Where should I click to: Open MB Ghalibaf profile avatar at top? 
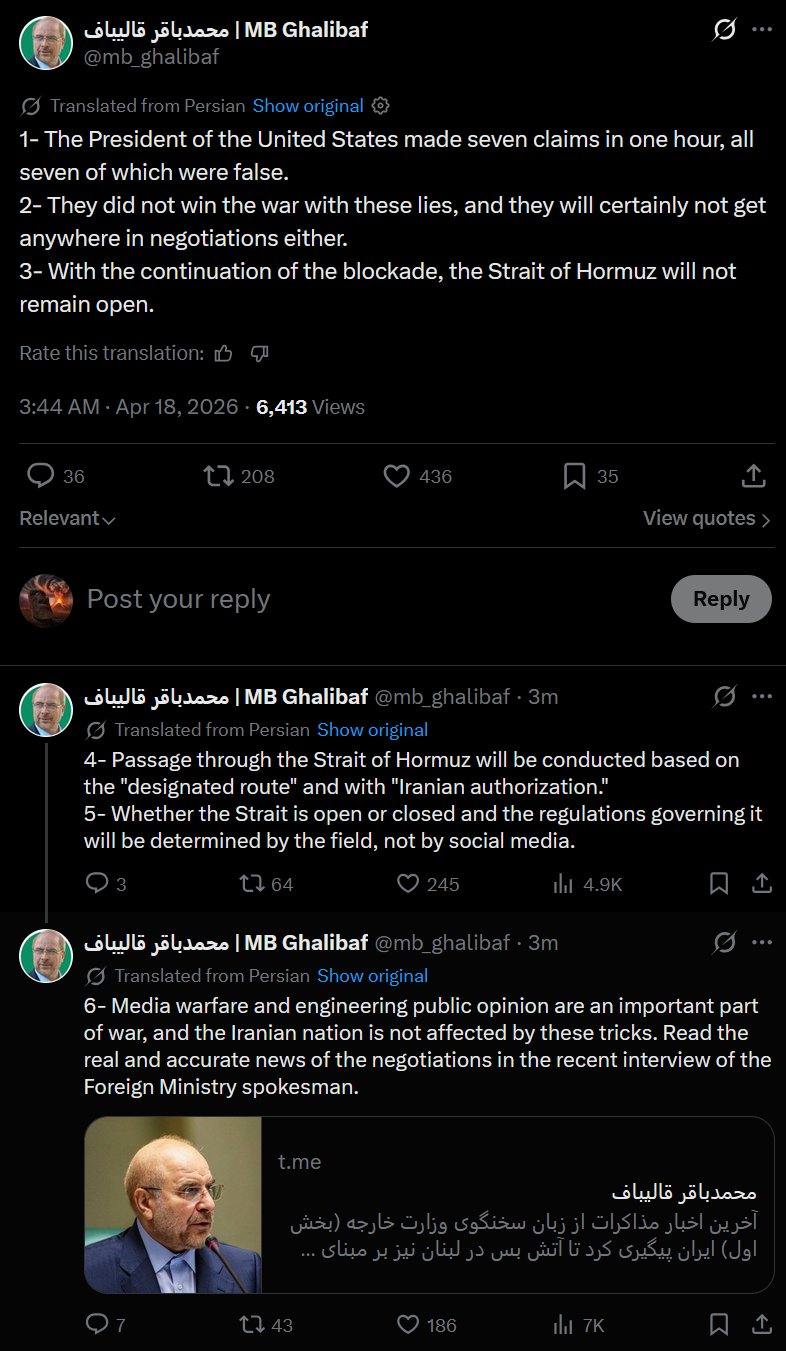point(46,43)
